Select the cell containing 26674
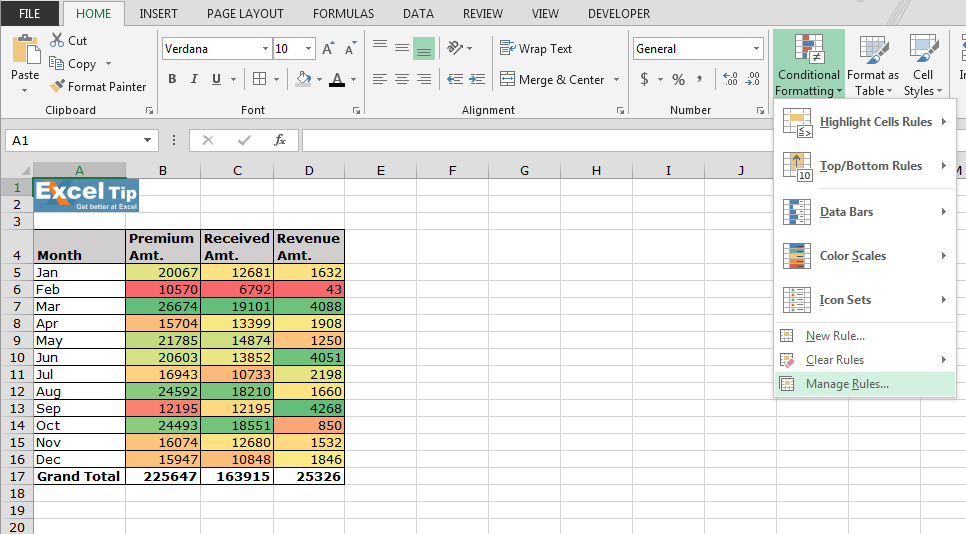 click(163, 307)
